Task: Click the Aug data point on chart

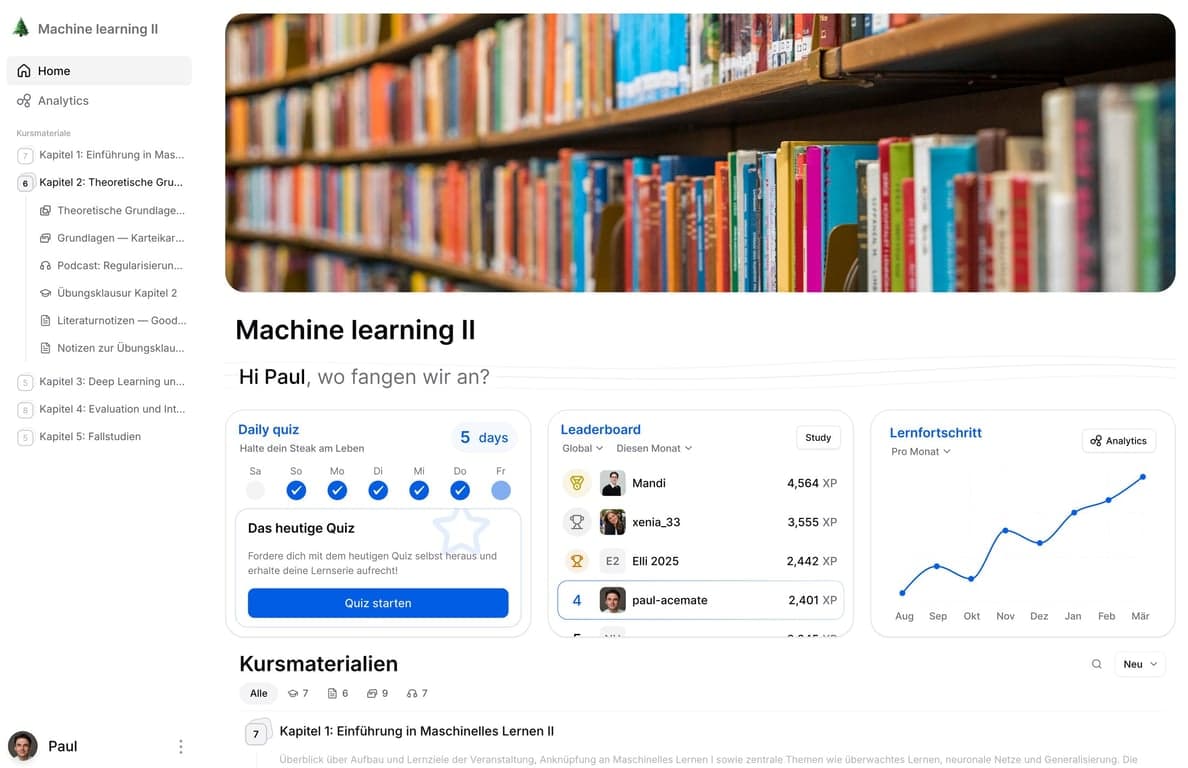Action: (902, 593)
